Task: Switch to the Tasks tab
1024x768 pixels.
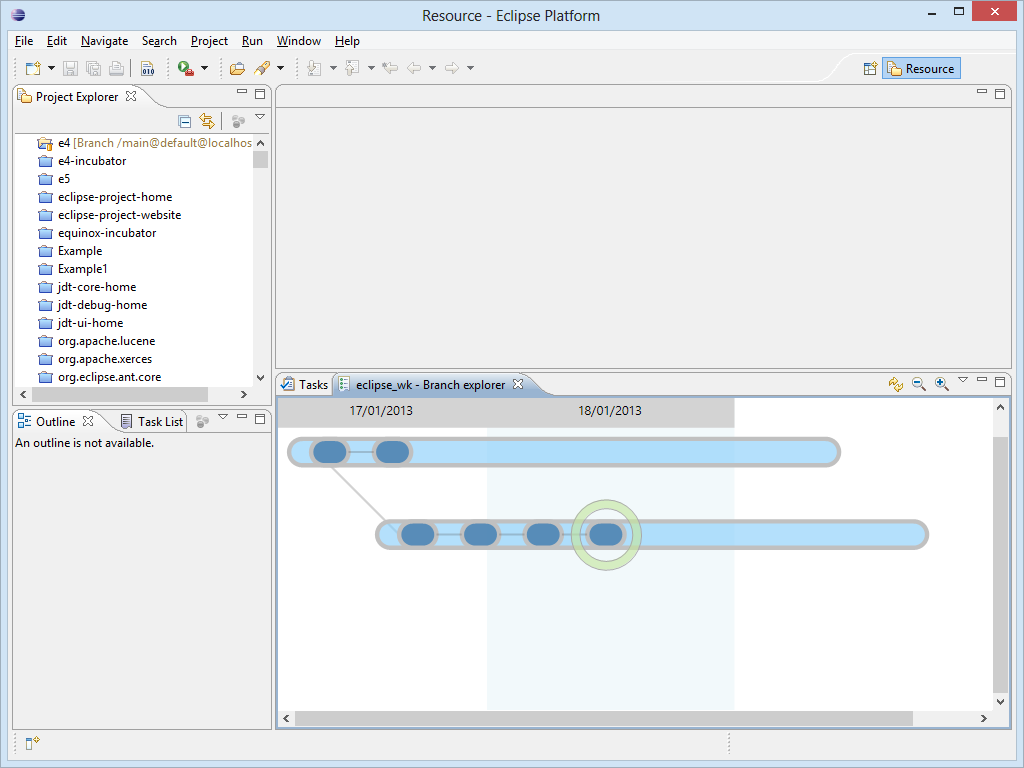Action: [305, 385]
